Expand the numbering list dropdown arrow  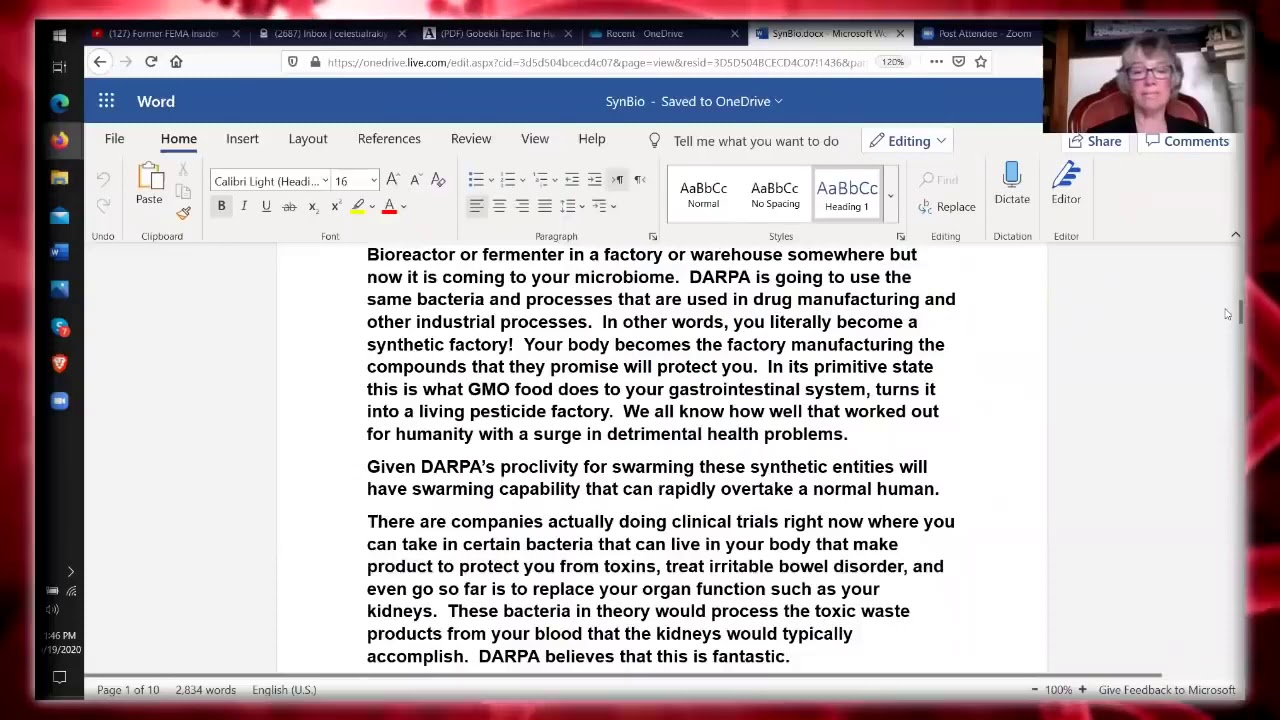(x=523, y=180)
